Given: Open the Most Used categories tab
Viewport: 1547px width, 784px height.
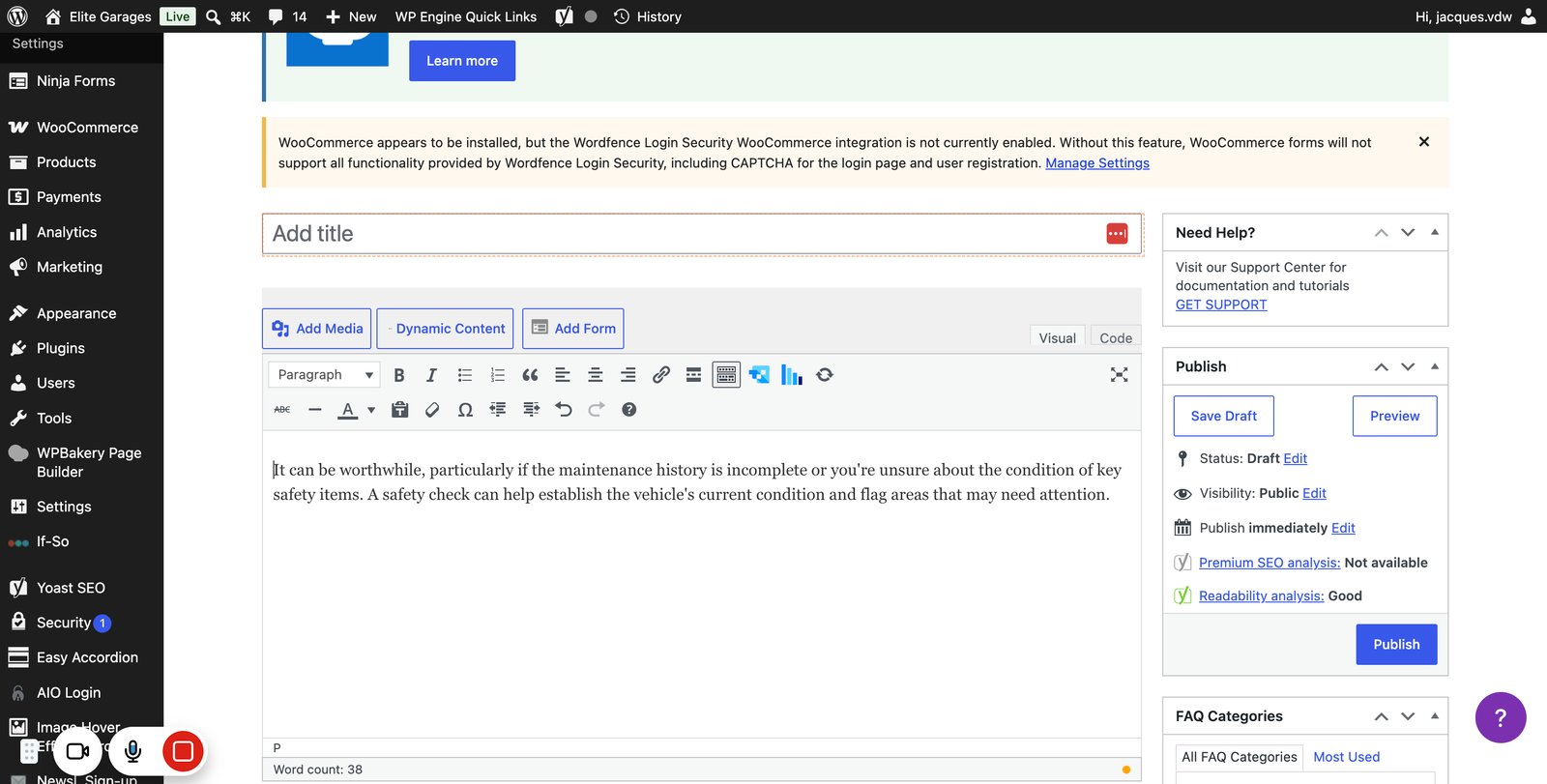Looking at the screenshot, I should [x=1346, y=757].
